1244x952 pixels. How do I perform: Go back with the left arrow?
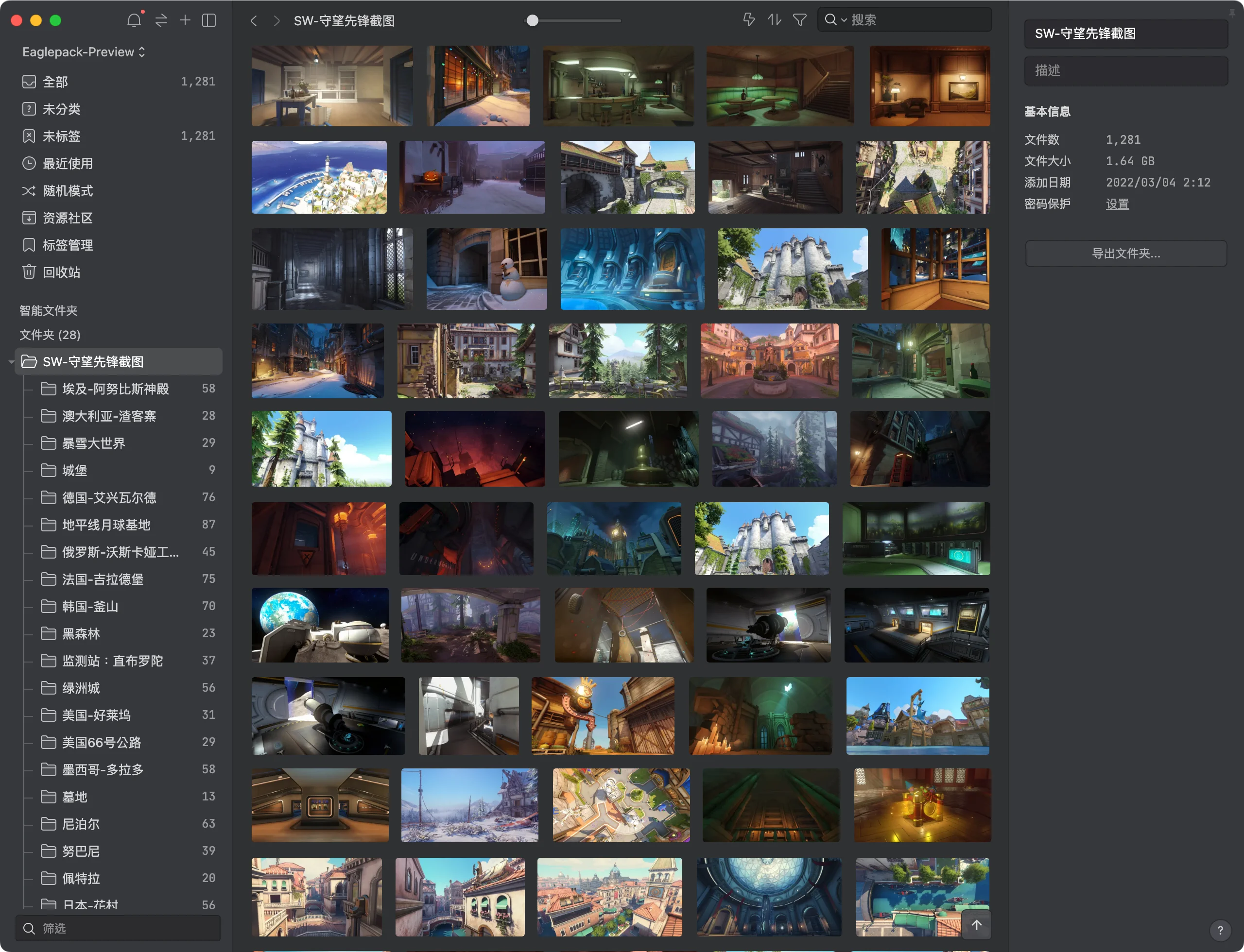(254, 21)
